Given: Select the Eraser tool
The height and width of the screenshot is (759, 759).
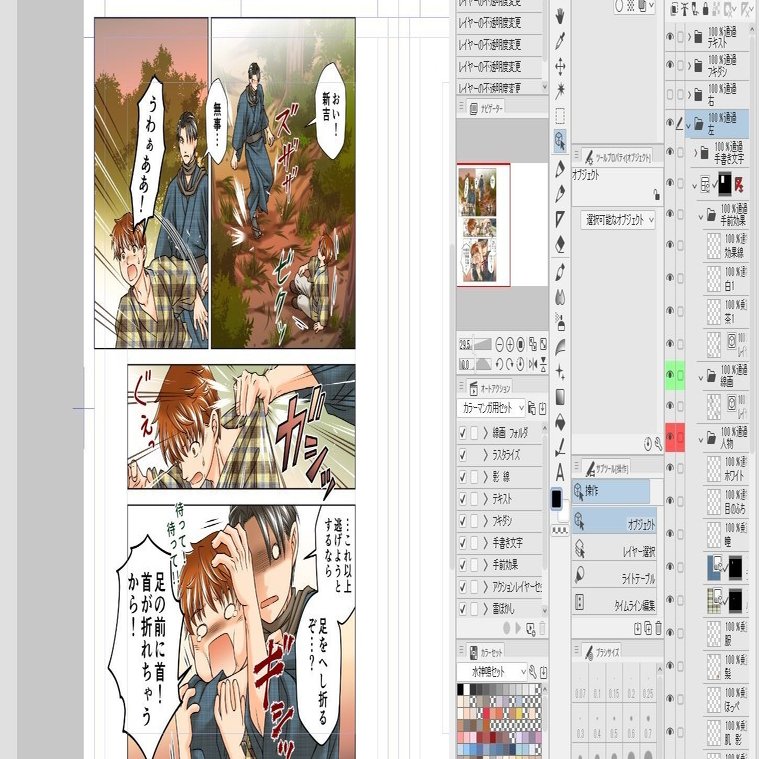Looking at the screenshot, I should (560, 244).
